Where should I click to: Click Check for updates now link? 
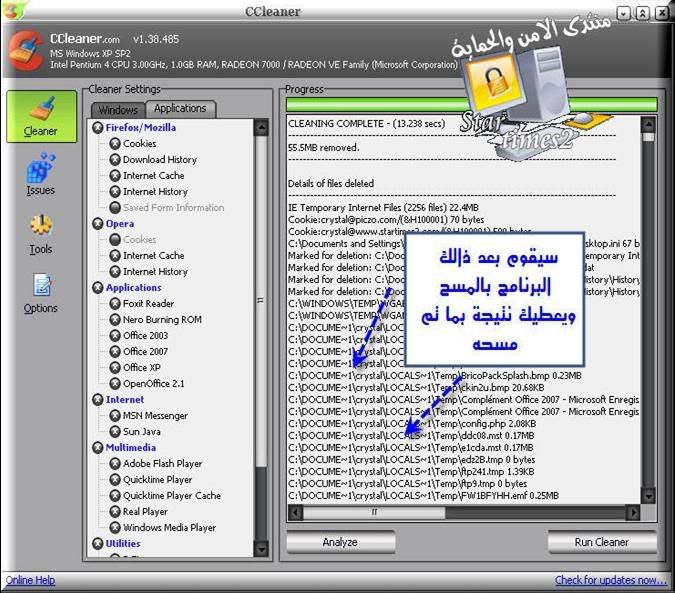[611, 581]
